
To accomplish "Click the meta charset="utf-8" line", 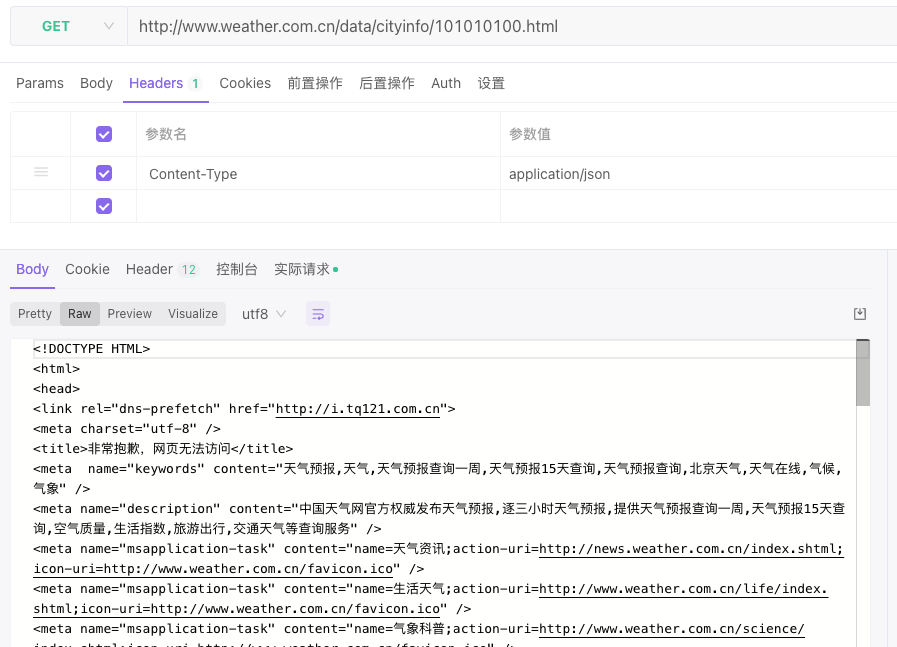I will pos(127,429).
